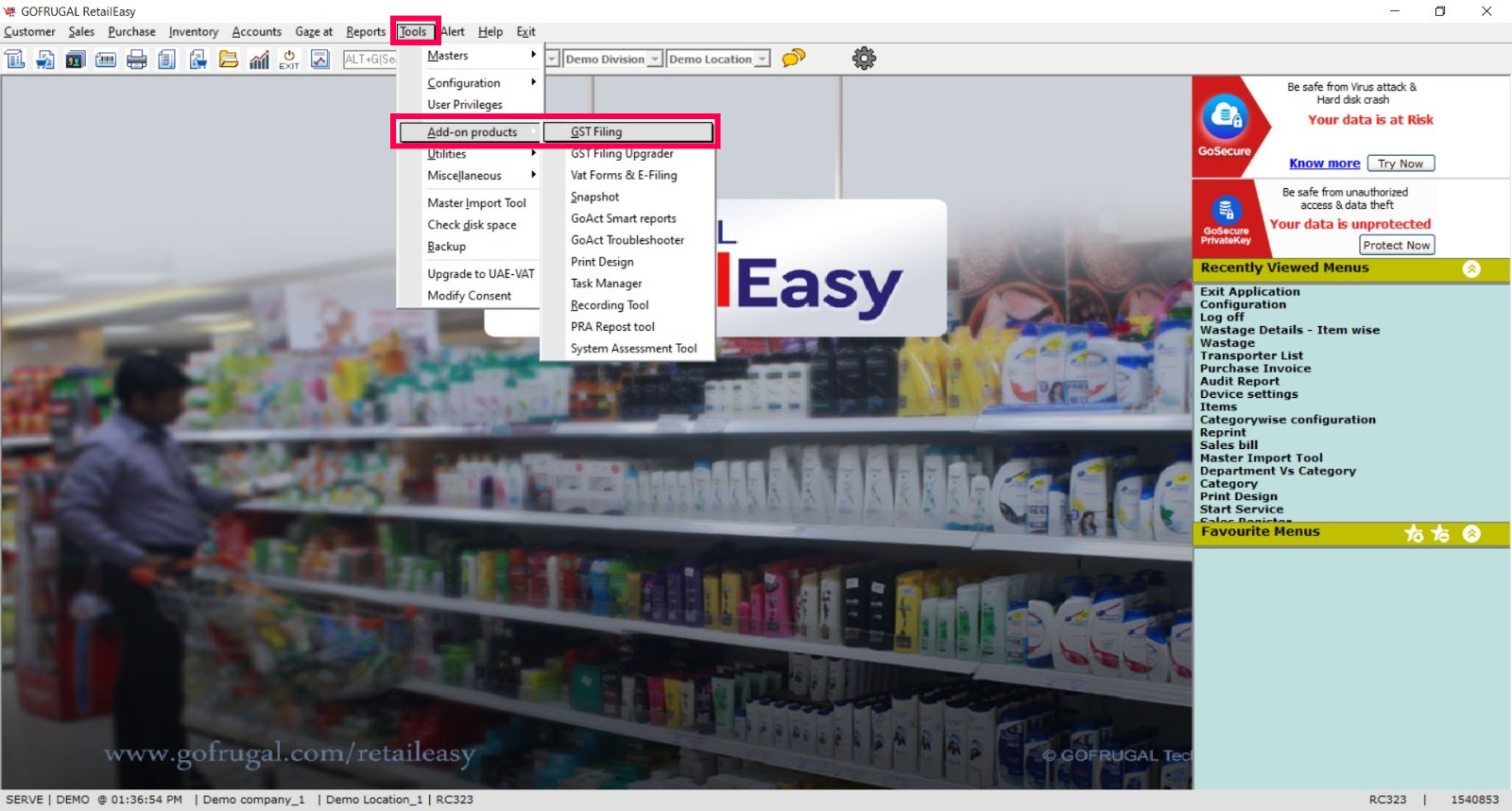Open the Demo Location dropdown
This screenshot has height=811, width=1512.
[762, 59]
